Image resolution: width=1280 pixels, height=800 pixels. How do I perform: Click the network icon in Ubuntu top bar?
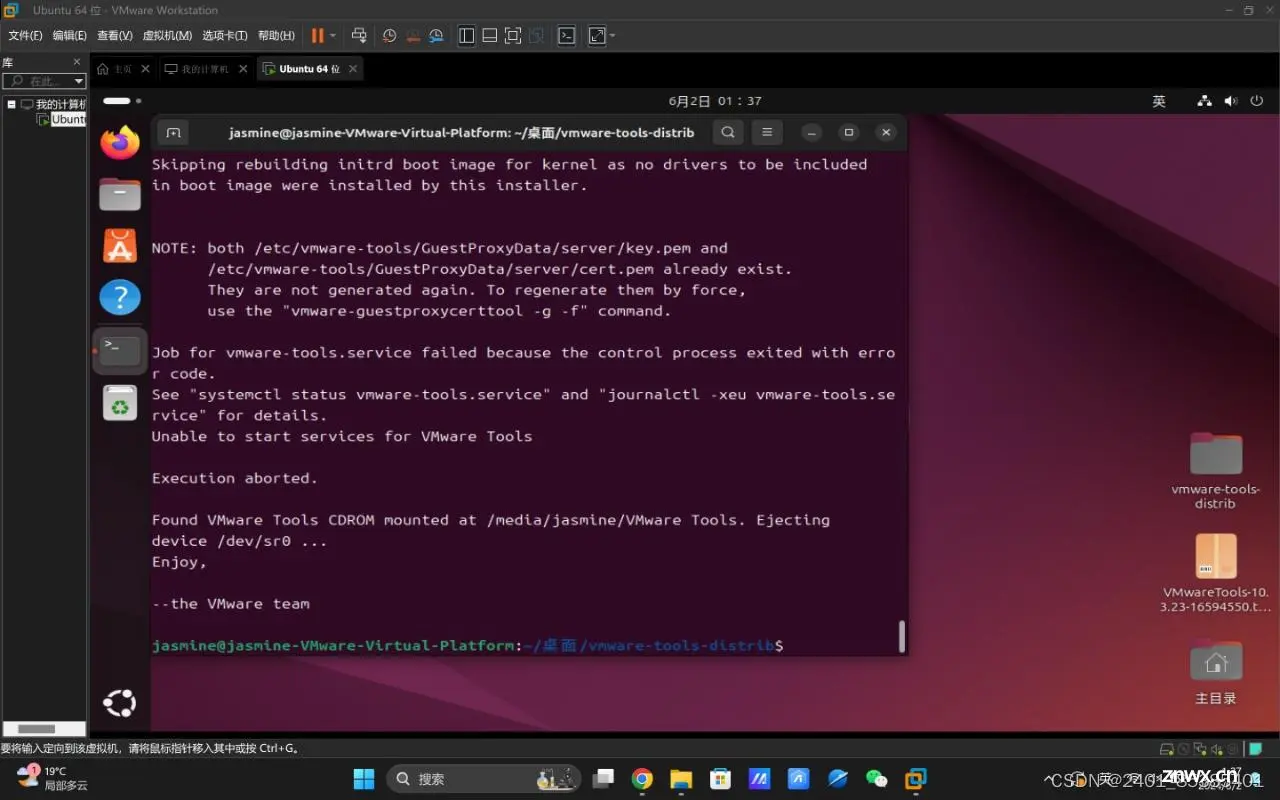[x=1204, y=101]
